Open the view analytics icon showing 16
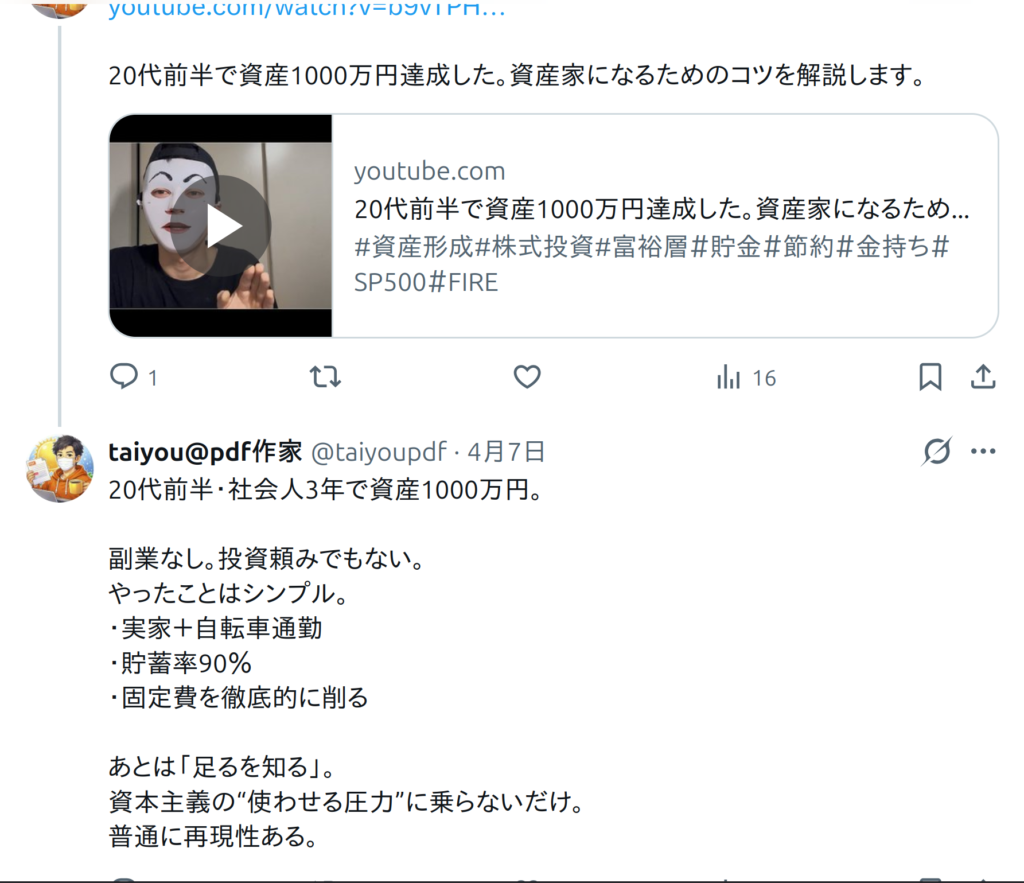 [x=746, y=377]
